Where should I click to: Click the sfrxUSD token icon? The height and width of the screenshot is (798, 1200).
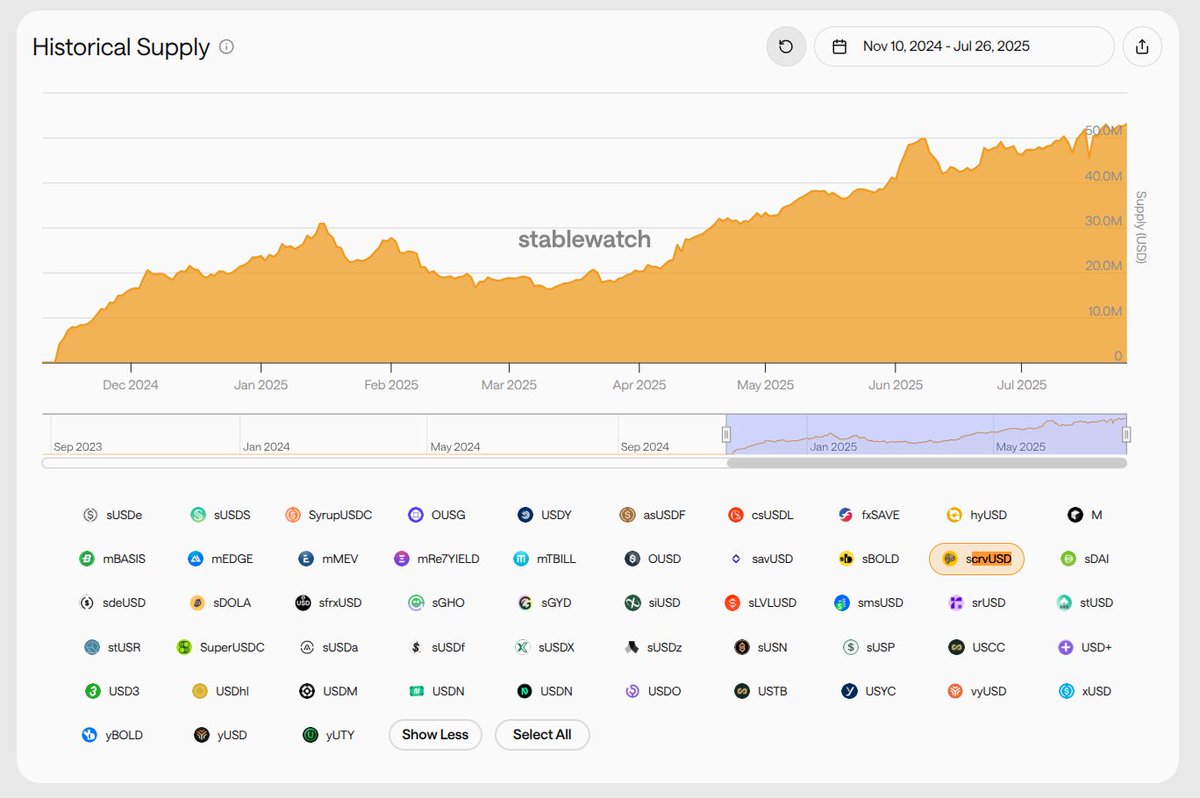(x=303, y=603)
